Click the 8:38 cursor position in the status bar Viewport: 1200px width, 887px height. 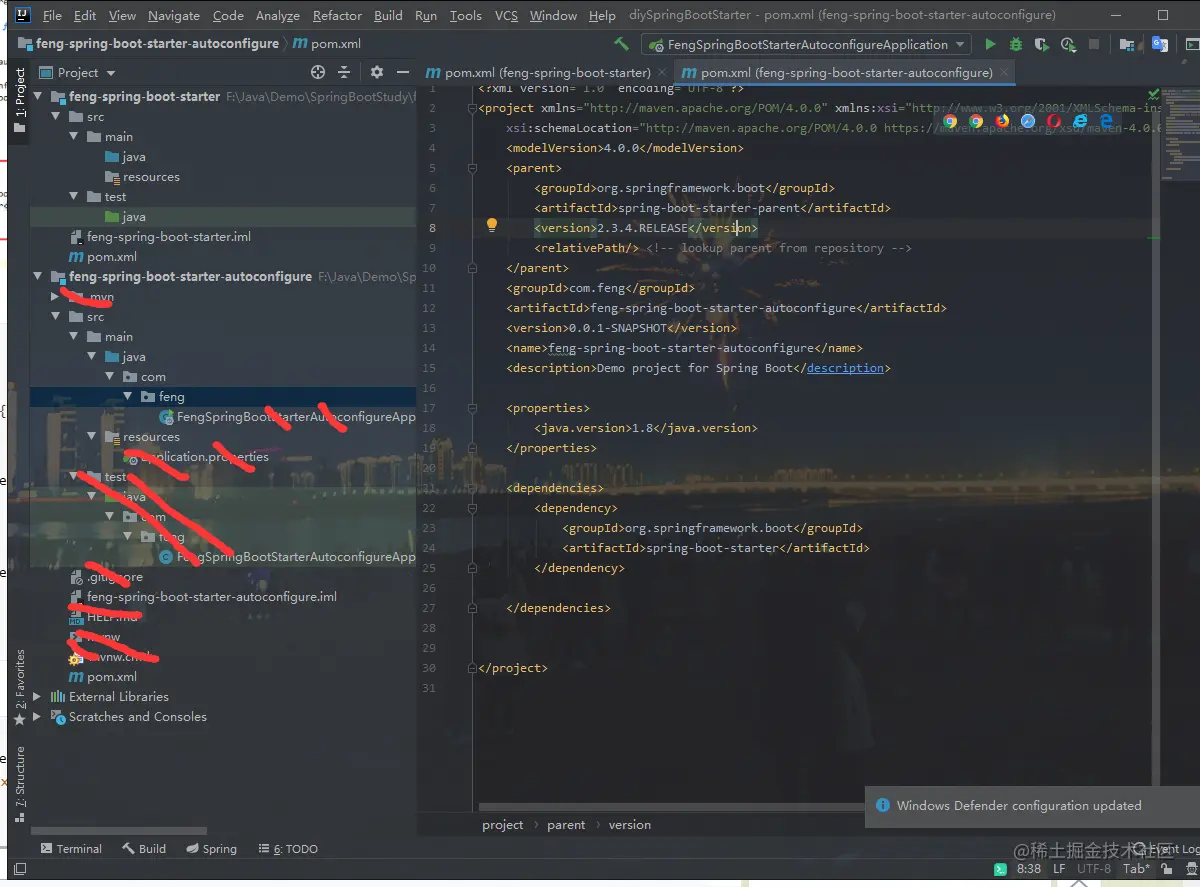click(1029, 869)
